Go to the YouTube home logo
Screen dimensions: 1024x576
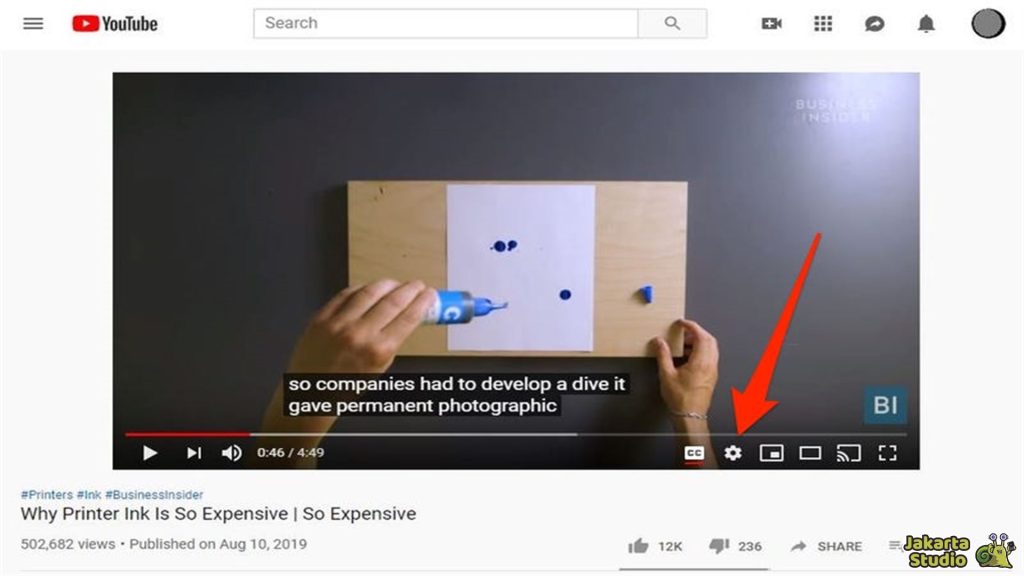(x=115, y=24)
